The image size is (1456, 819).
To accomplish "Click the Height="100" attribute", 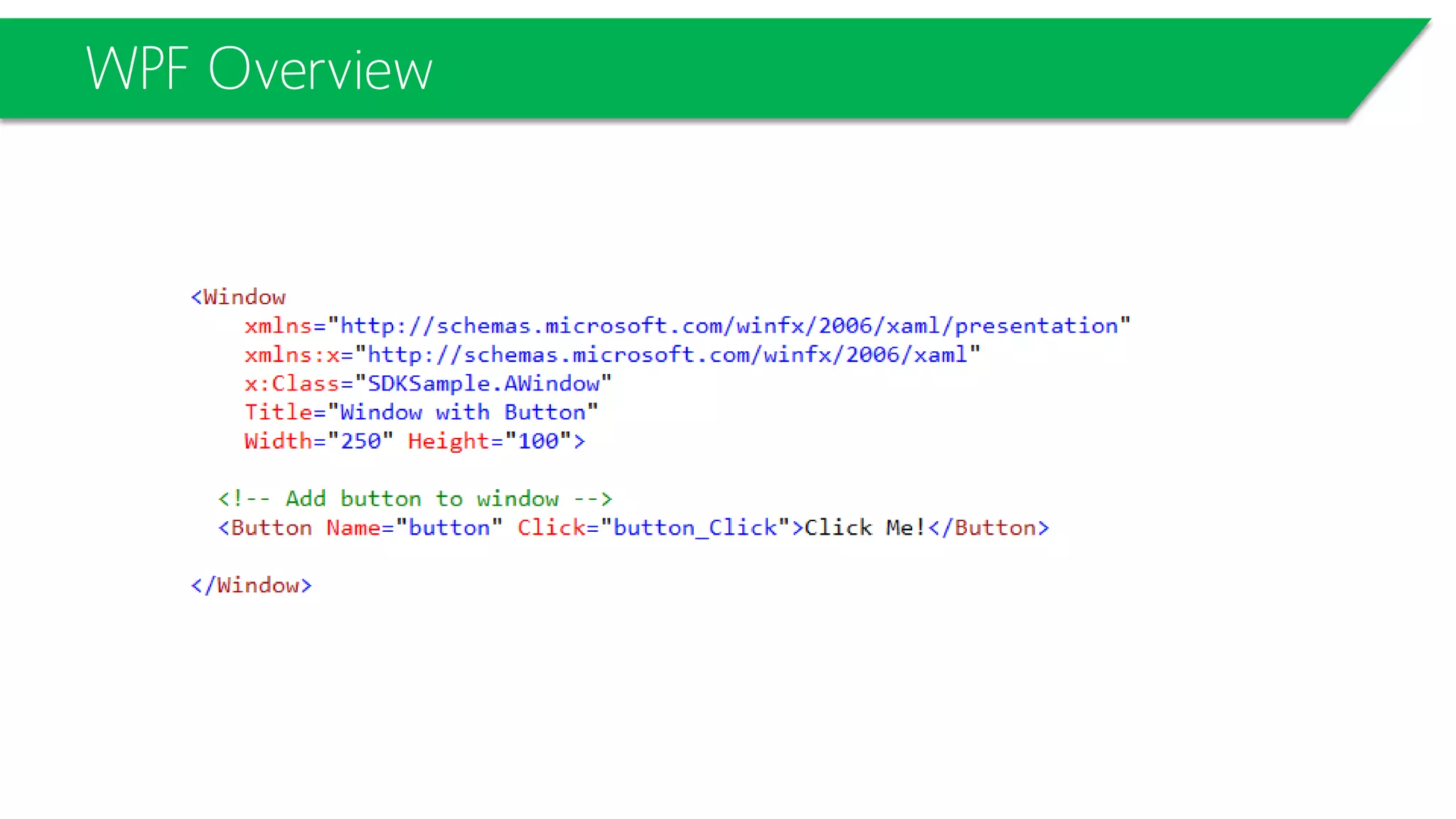I will click(x=491, y=441).
